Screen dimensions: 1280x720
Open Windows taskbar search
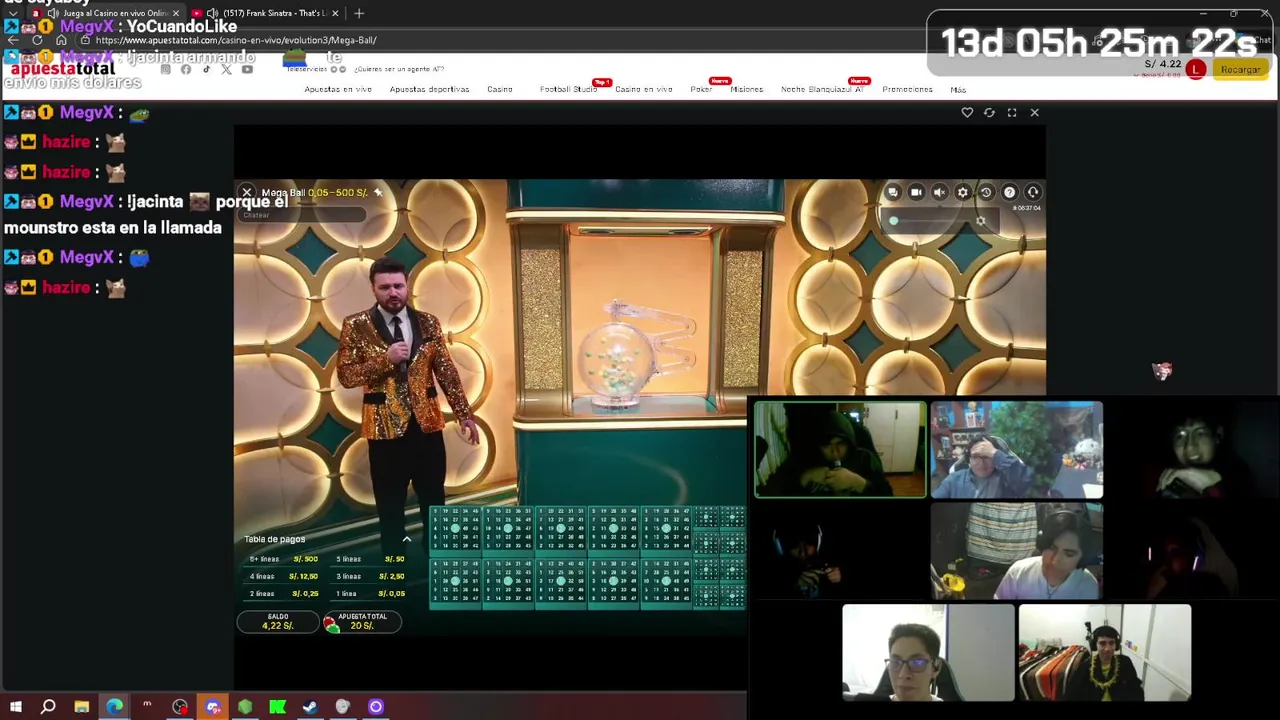pos(48,707)
